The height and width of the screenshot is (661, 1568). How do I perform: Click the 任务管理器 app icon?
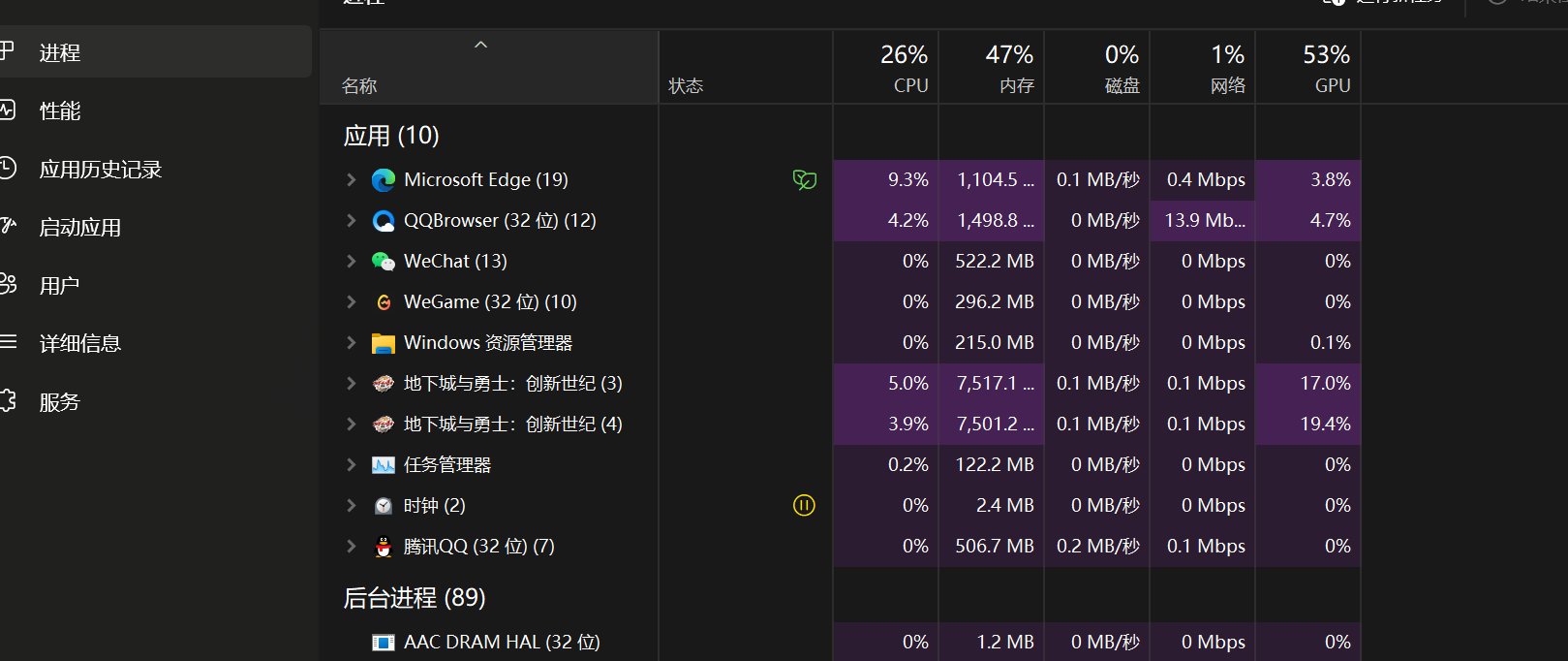[x=384, y=465]
